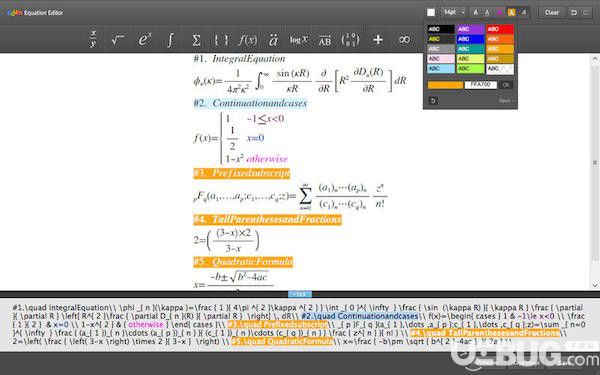This screenshot has width=600, height=375.
Task: Open the log x functions icon
Action: click(x=298, y=40)
